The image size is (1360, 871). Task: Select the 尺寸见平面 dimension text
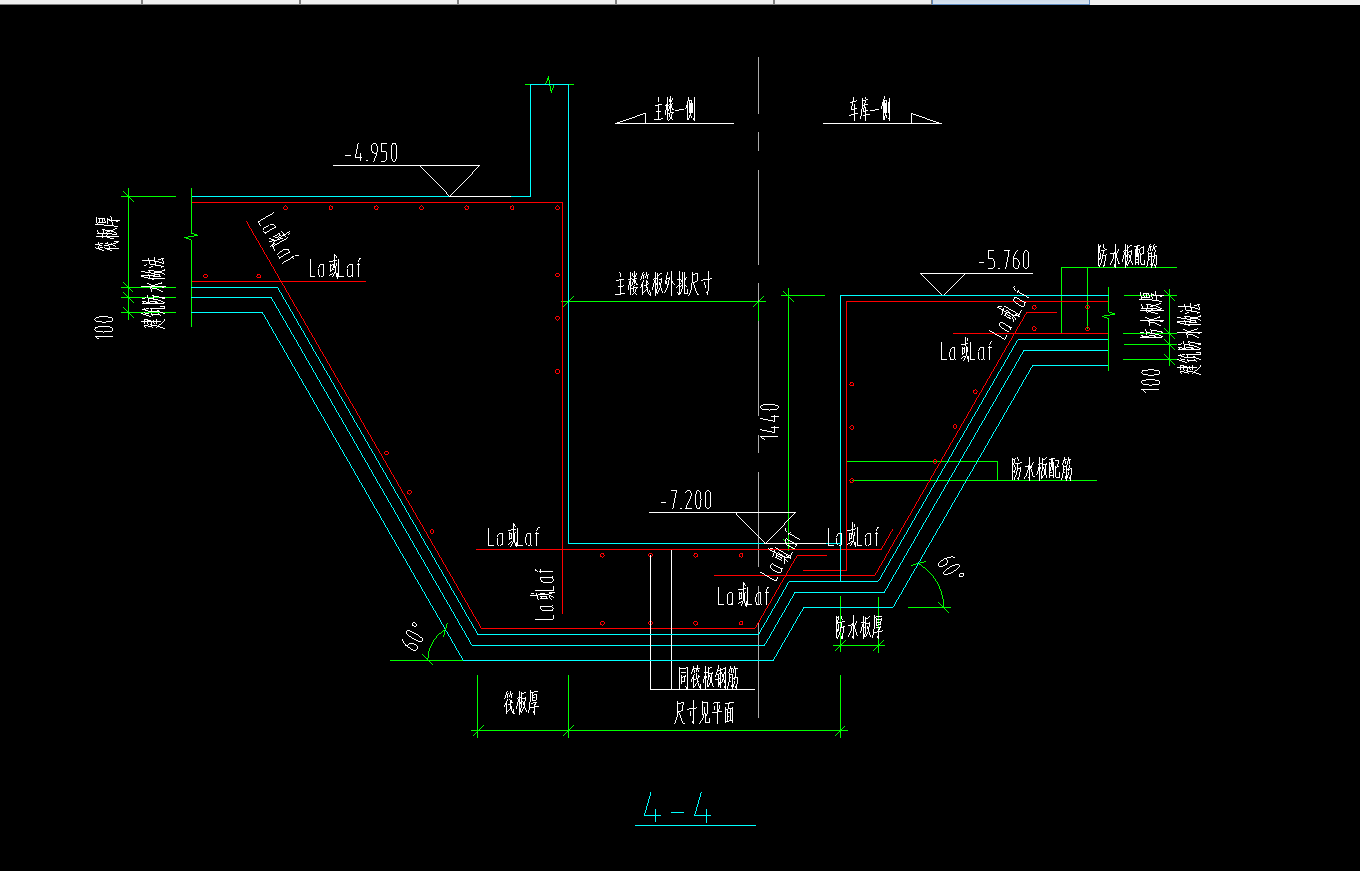[x=706, y=714]
